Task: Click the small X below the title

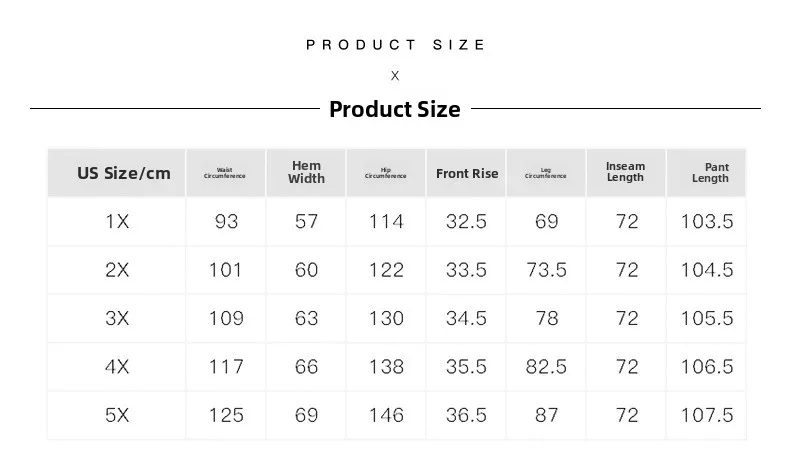Action: (395, 76)
